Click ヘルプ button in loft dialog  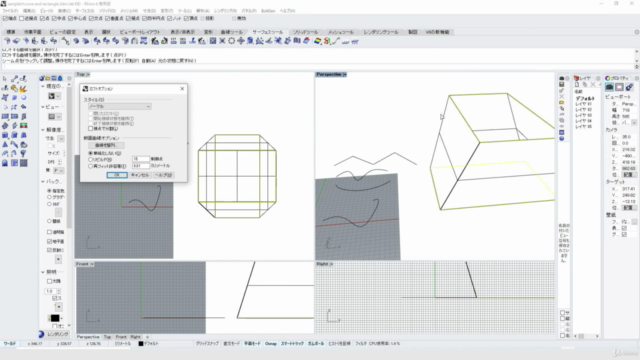click(x=163, y=175)
